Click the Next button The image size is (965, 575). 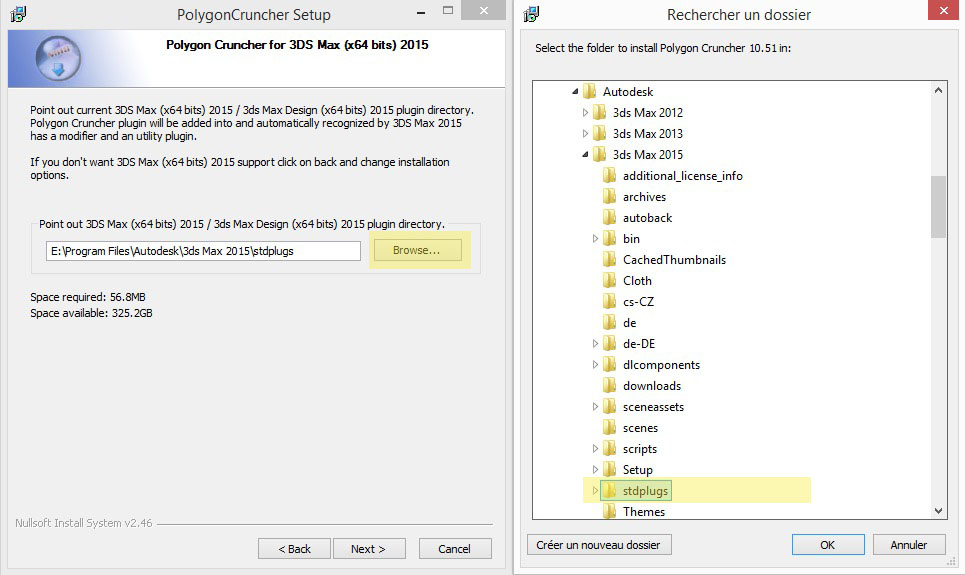coord(369,549)
